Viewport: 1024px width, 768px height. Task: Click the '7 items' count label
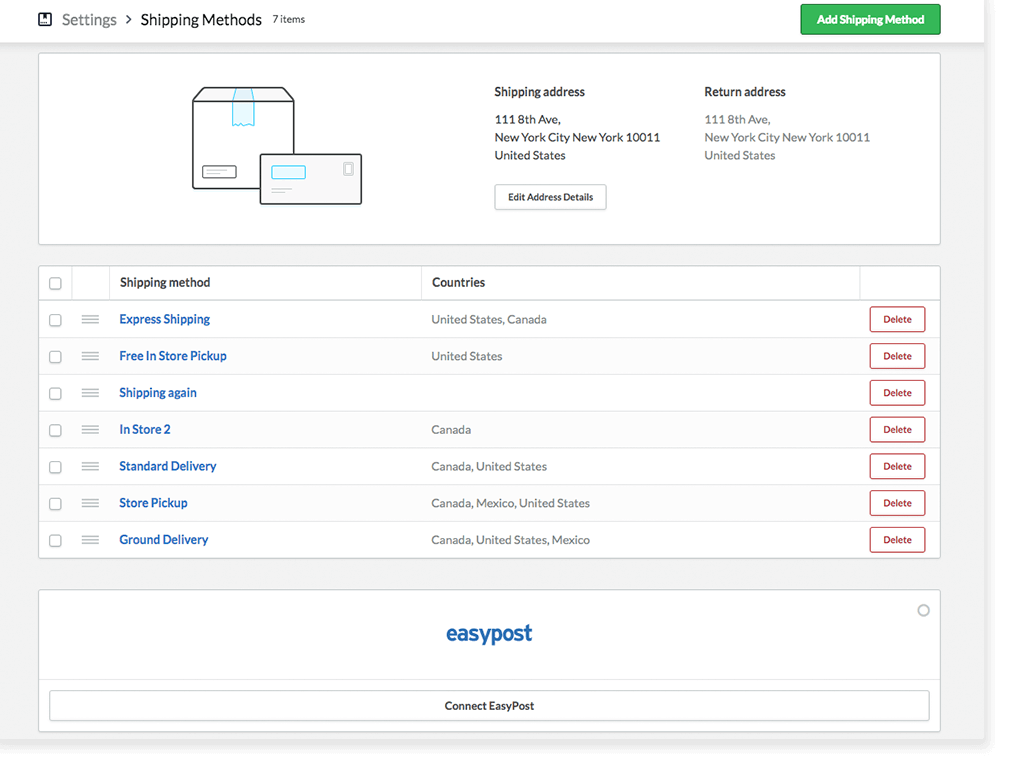289,20
